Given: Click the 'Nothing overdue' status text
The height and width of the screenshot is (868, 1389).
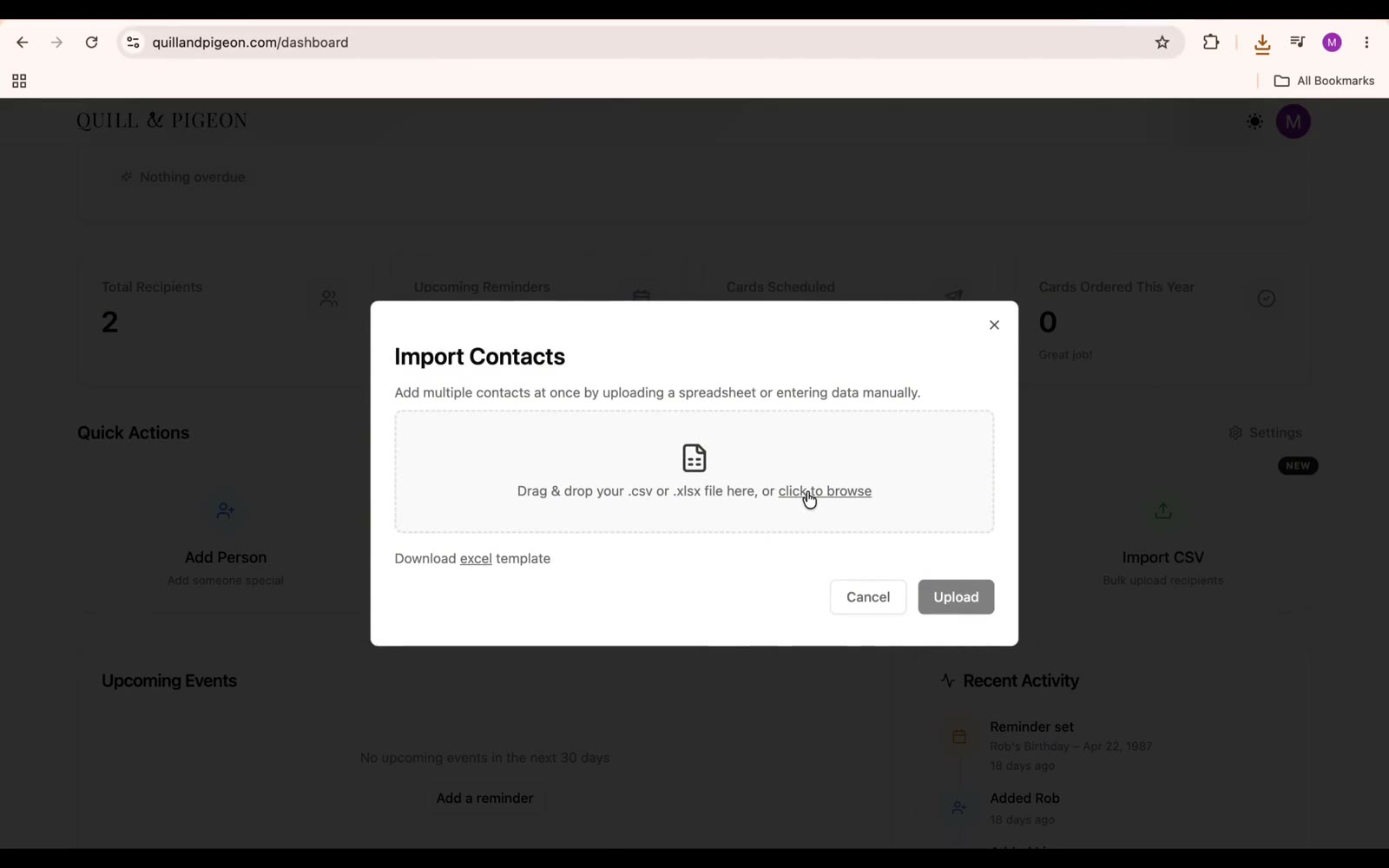Looking at the screenshot, I should coord(192,177).
